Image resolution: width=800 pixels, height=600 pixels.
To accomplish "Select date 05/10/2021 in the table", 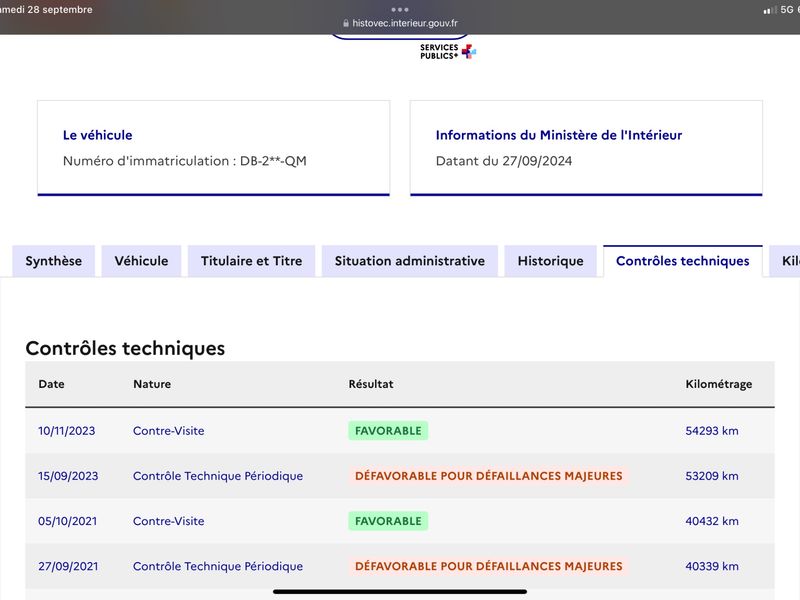I will point(67,521).
